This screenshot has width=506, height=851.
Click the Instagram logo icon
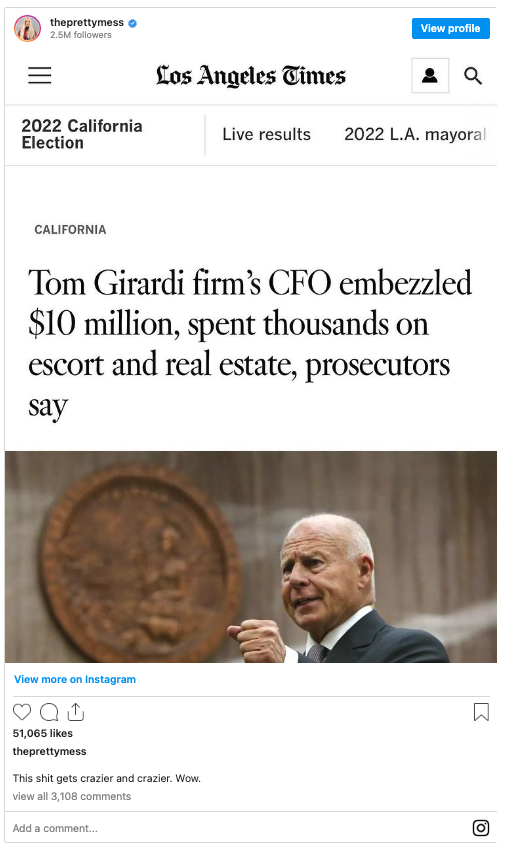coord(480,828)
